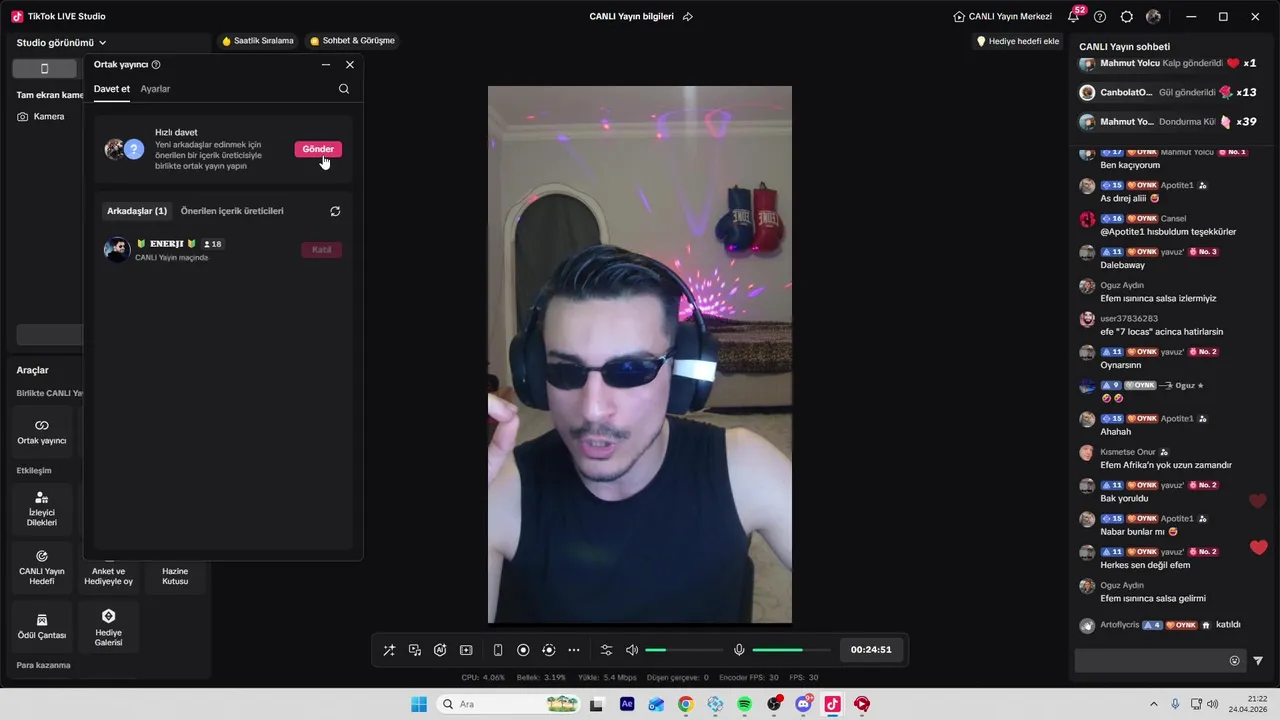Send quick invite with Gönder button
The width and height of the screenshot is (1280, 720).
coord(318,149)
